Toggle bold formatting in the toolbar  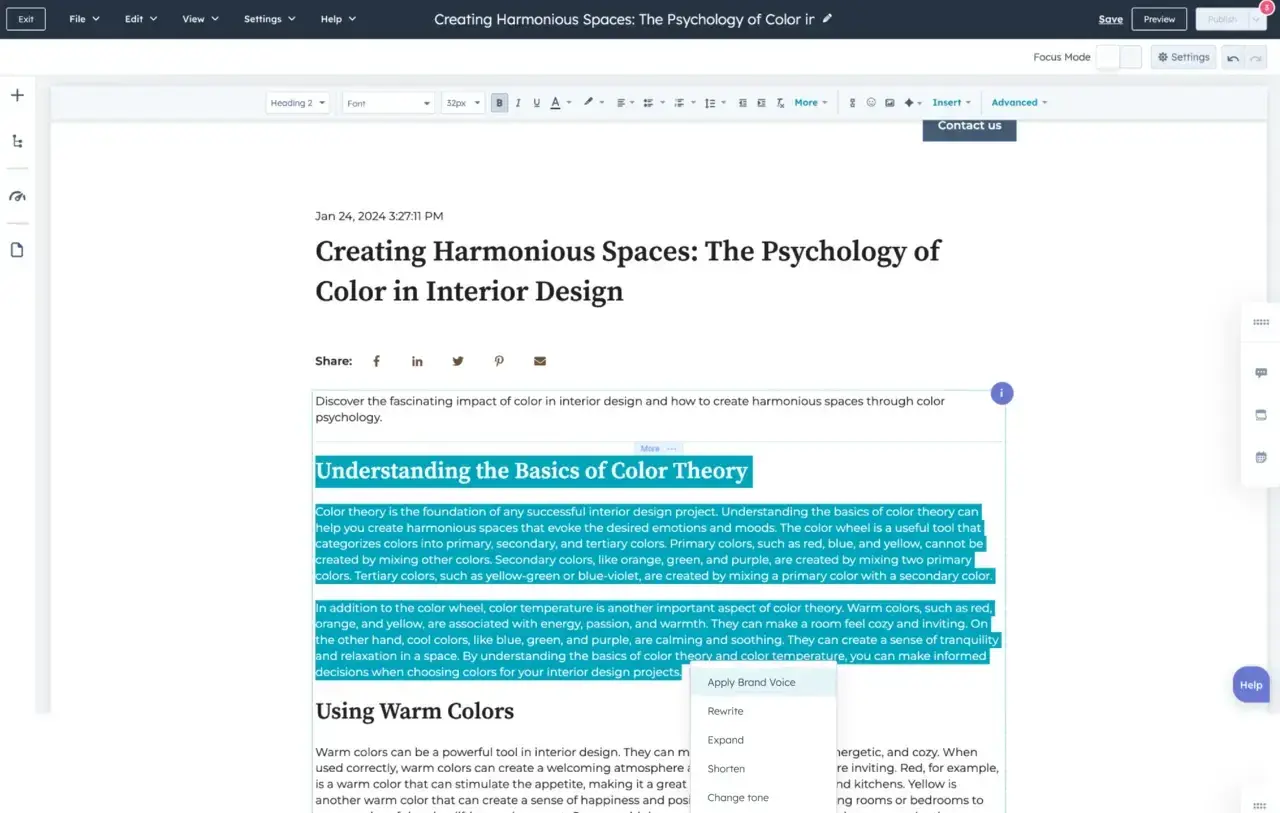499,103
